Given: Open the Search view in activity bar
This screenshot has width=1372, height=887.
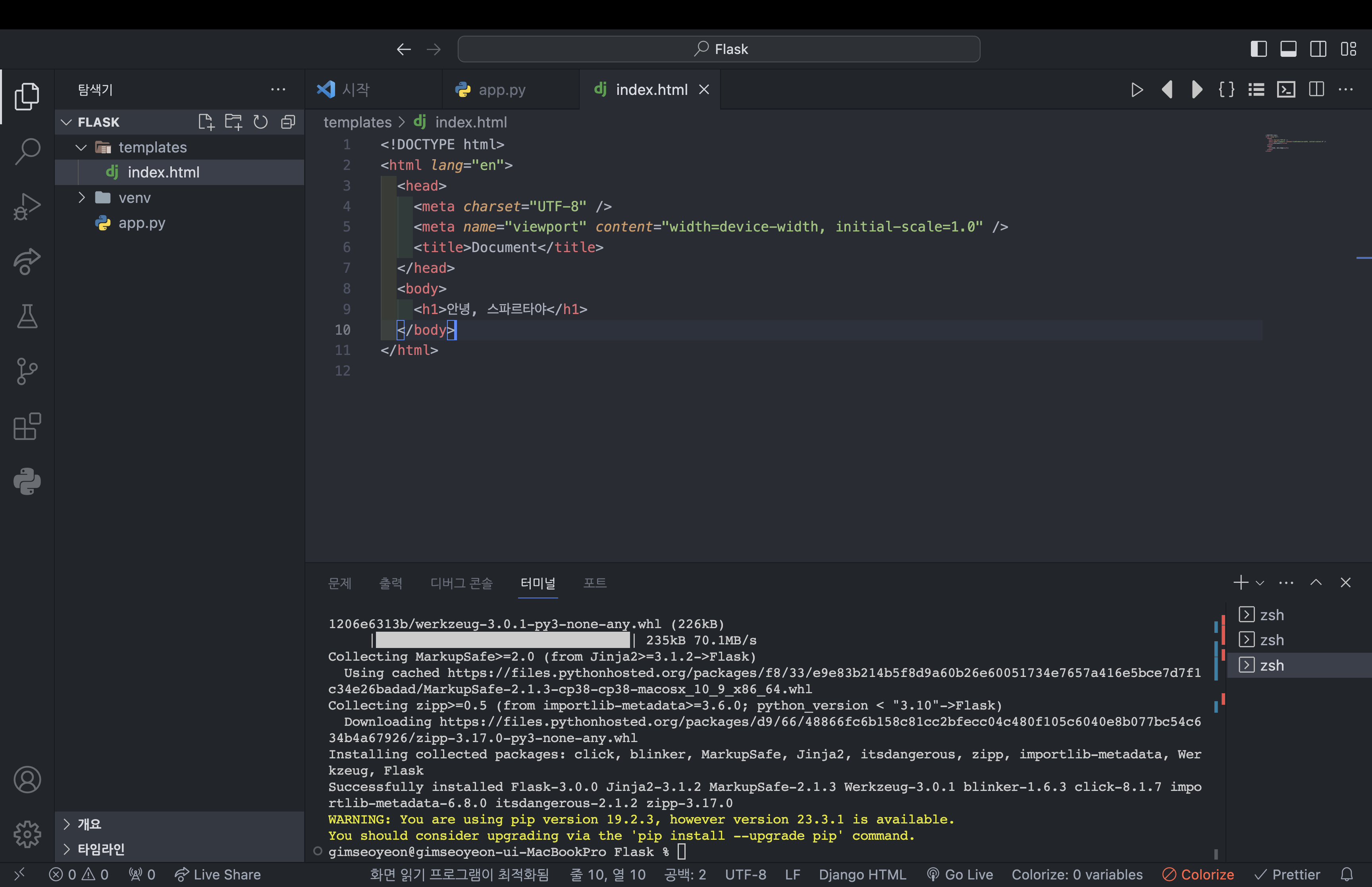Looking at the screenshot, I should [x=27, y=152].
